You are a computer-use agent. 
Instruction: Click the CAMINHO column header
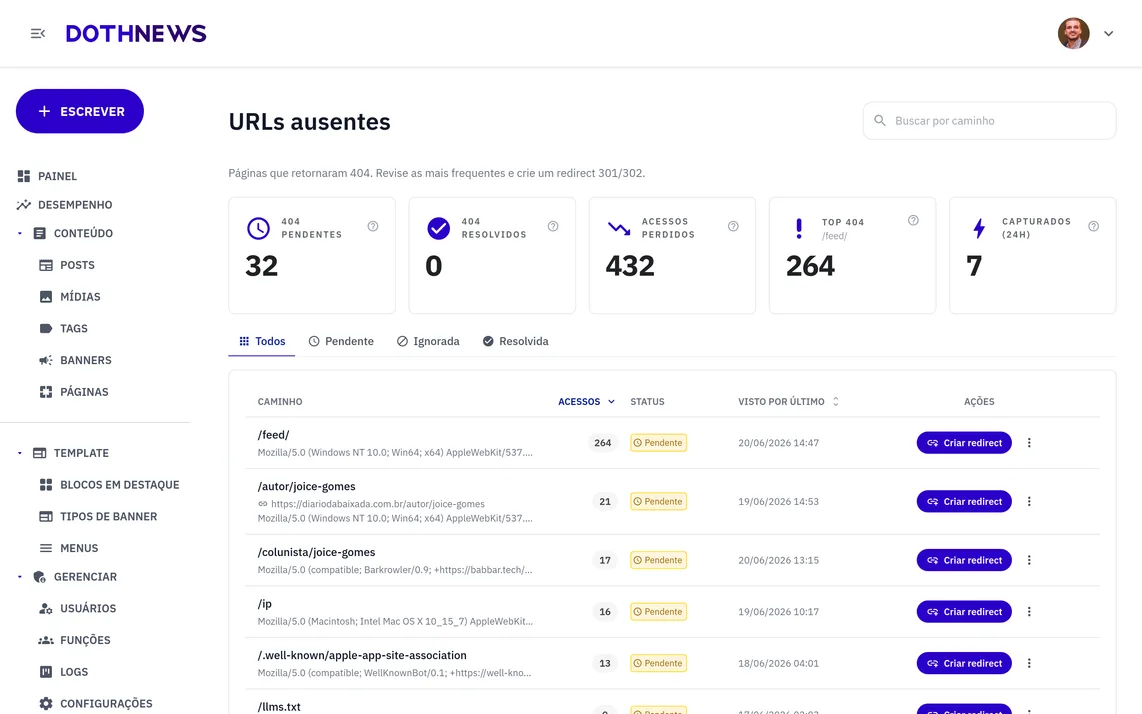280,401
